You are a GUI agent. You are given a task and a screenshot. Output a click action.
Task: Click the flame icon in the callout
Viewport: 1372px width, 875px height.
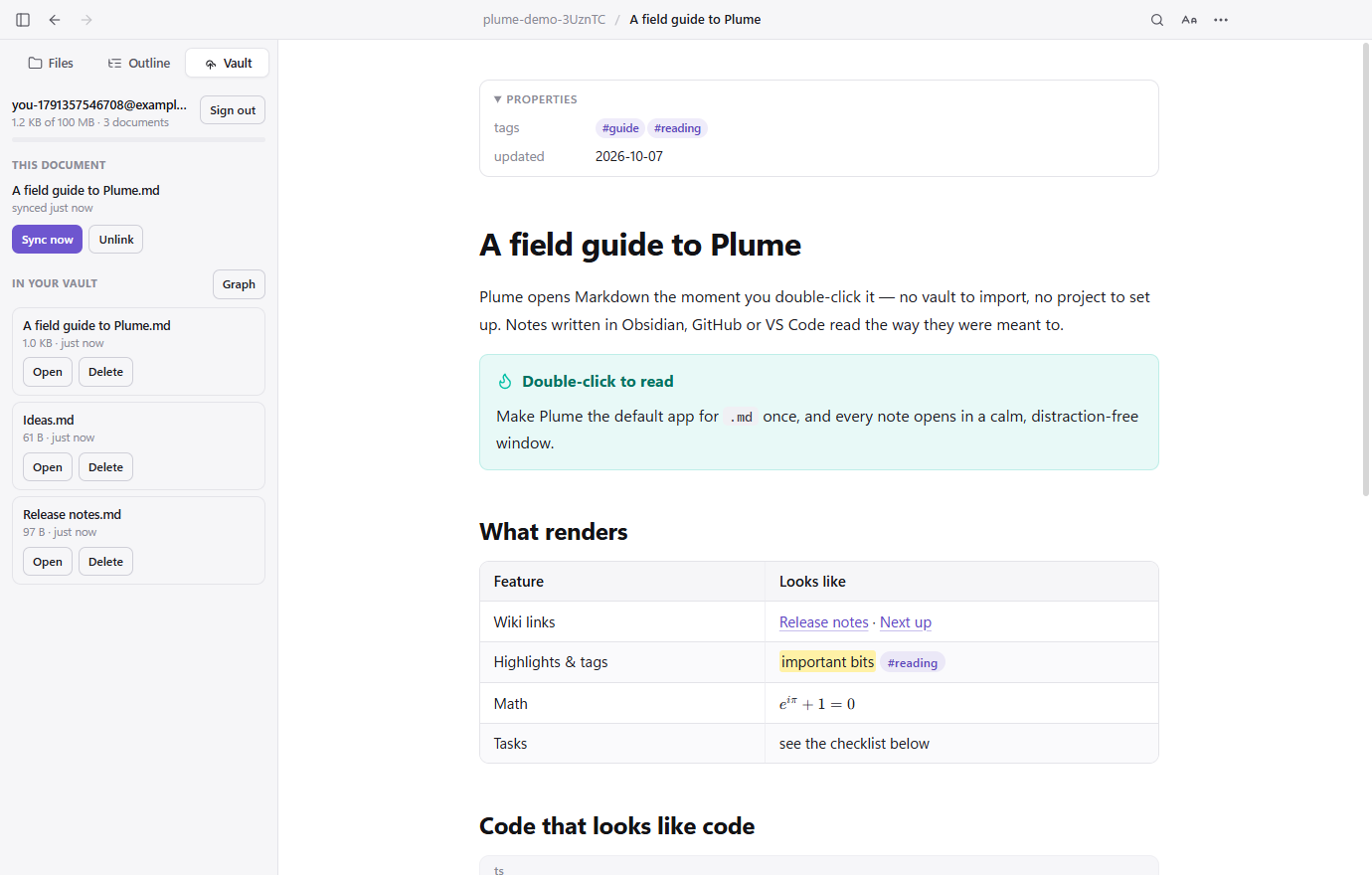tap(505, 382)
